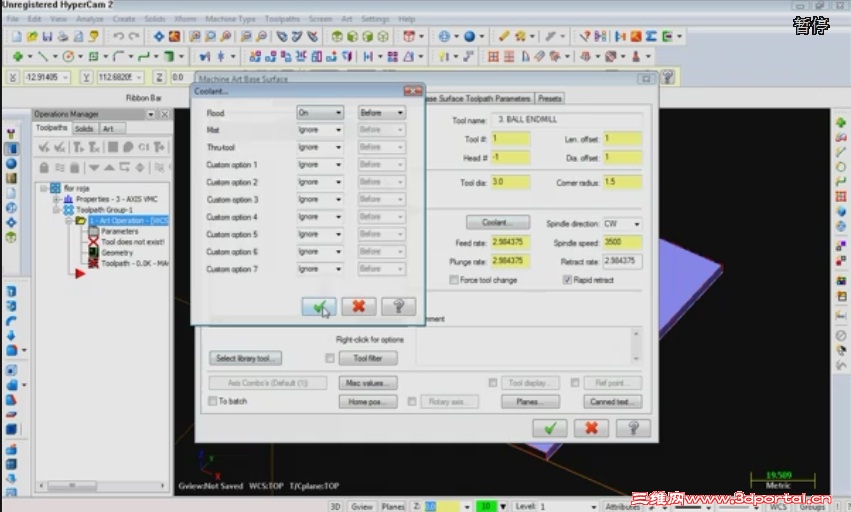This screenshot has width=851, height=512.
Task: Click the Create point green plus icon
Action: coord(17,56)
